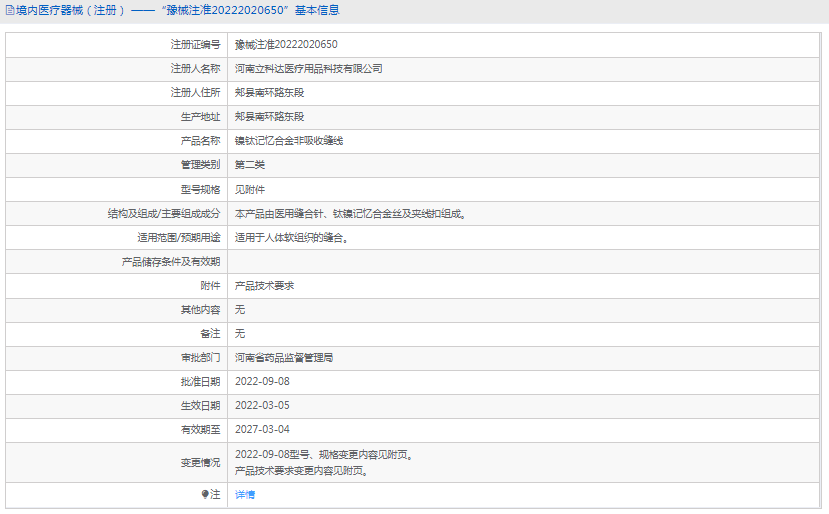
Task: Click the company name 河南立科达医疗用品科技有限公司
Action: click(x=309, y=69)
